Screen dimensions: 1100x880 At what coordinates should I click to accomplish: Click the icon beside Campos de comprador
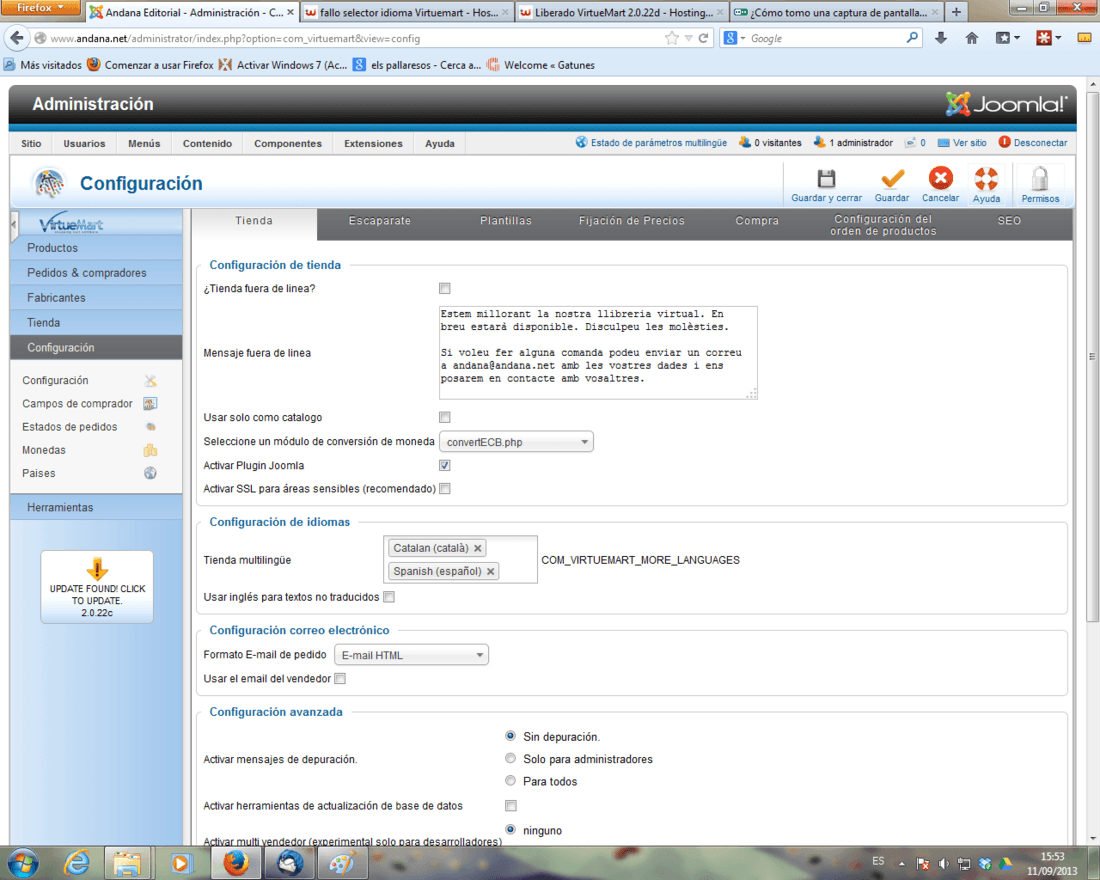[x=150, y=404]
